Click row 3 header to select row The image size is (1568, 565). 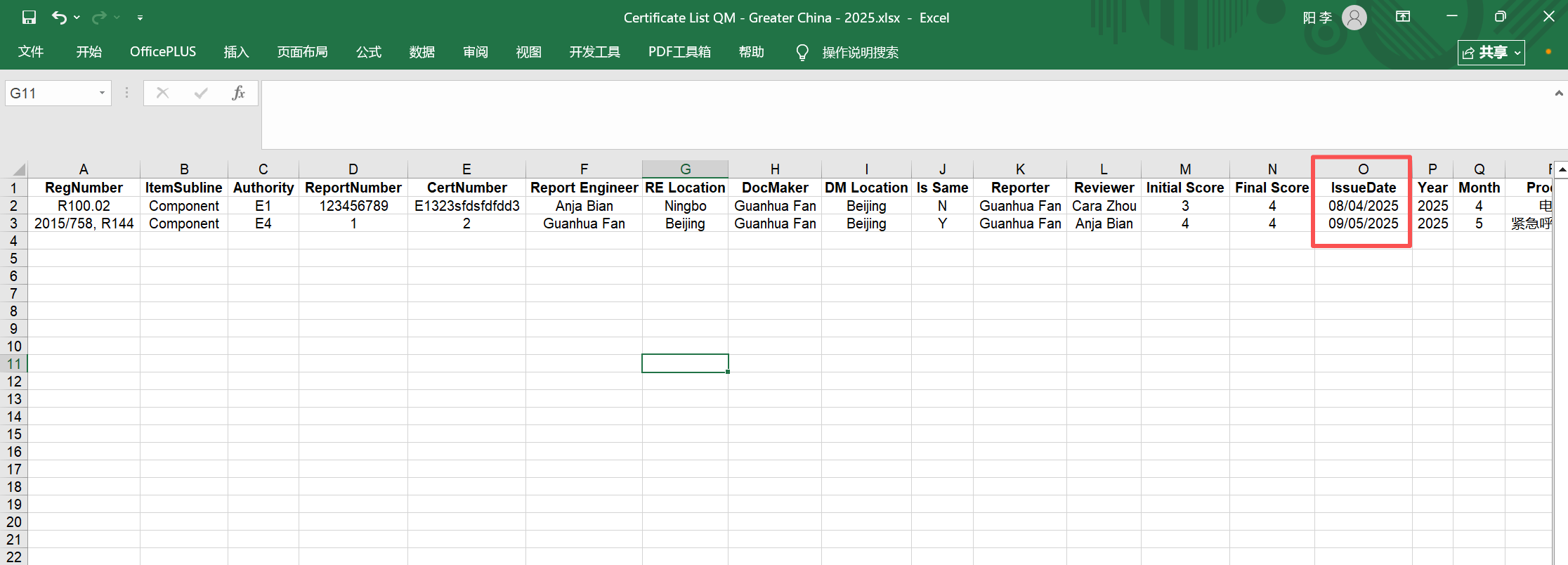pyautogui.click(x=13, y=223)
